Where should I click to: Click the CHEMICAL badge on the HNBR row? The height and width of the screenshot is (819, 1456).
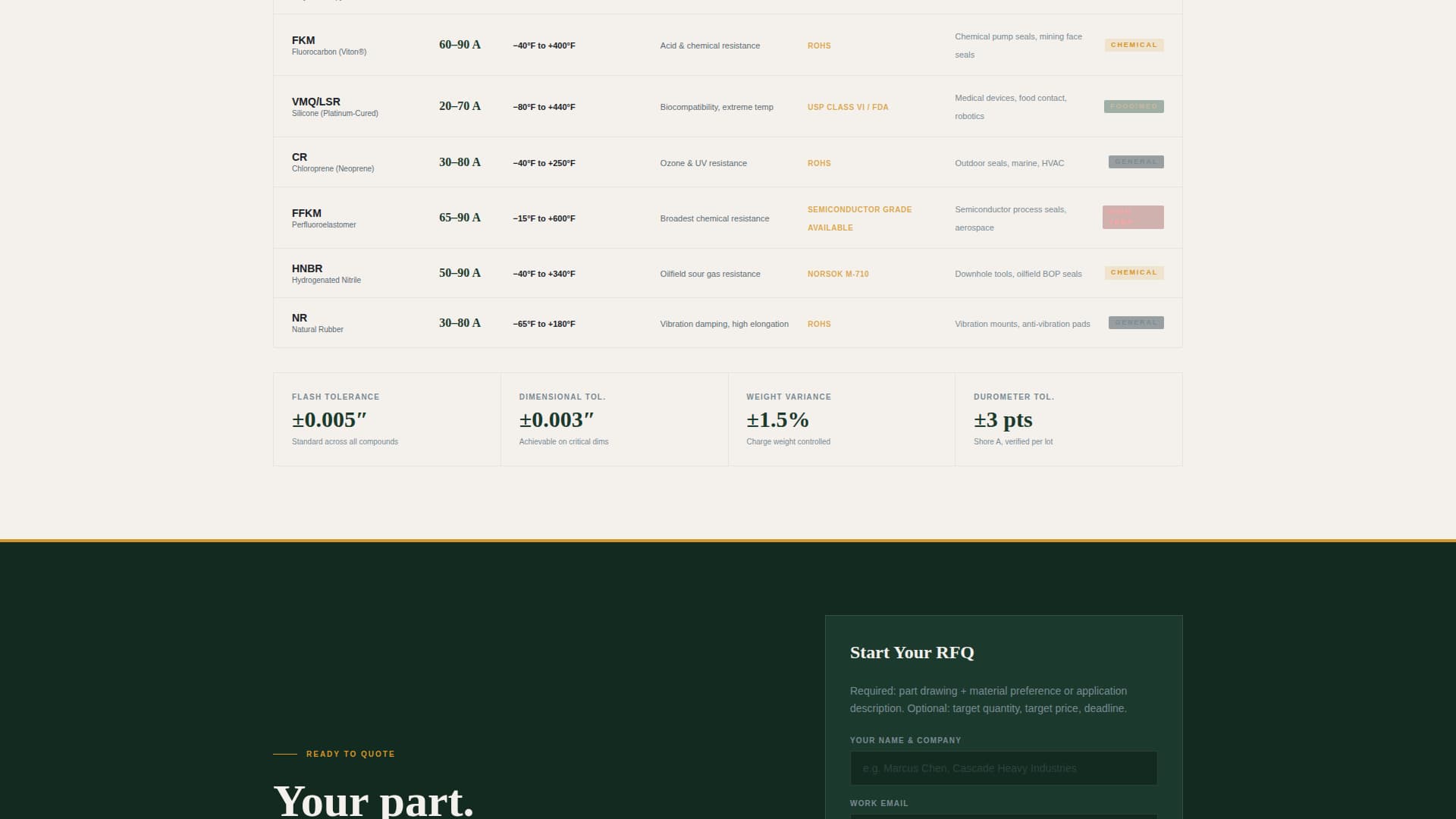coord(1134,272)
